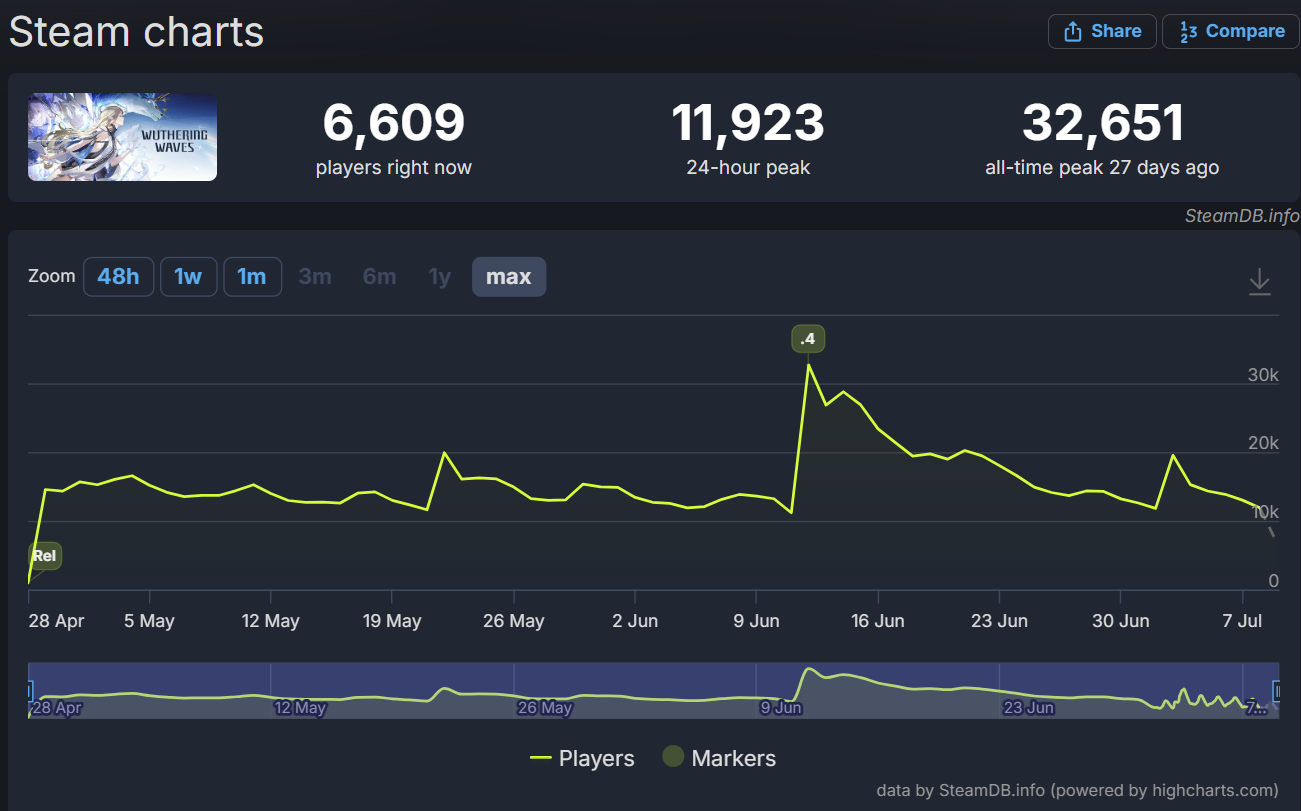Click the 5 May axis label
The image size is (1301, 811).
coord(149,621)
